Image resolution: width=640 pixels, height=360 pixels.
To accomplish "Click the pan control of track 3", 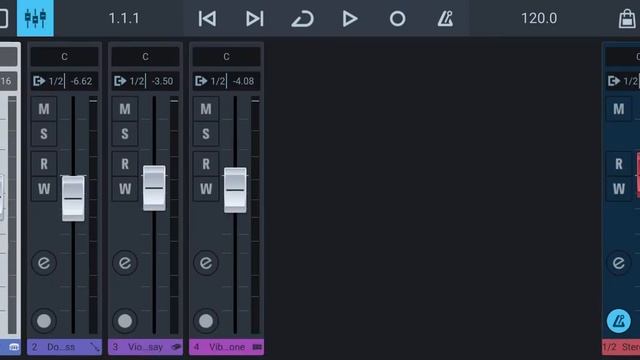I will click(145, 56).
